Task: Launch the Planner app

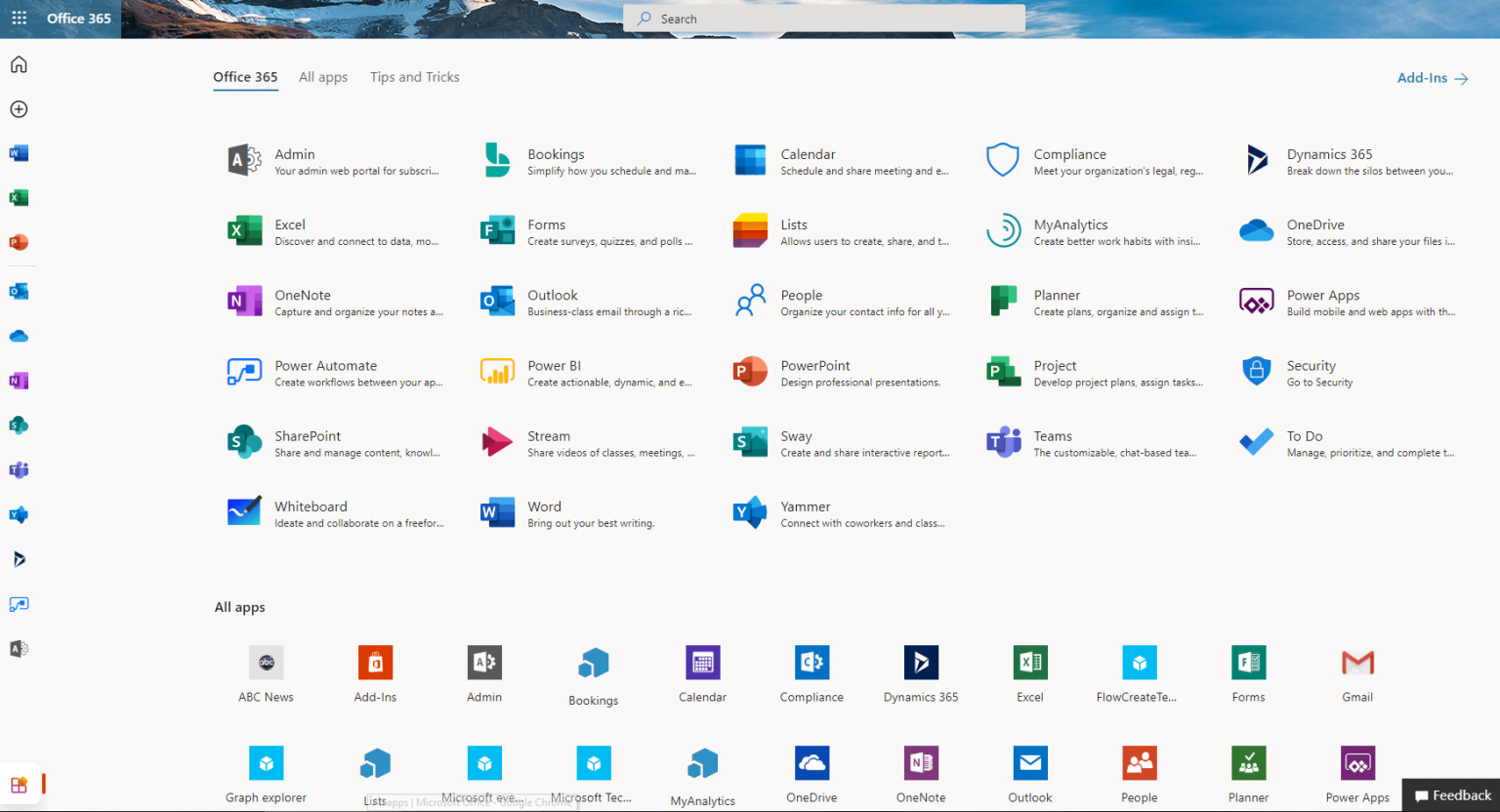Action: [x=1057, y=295]
